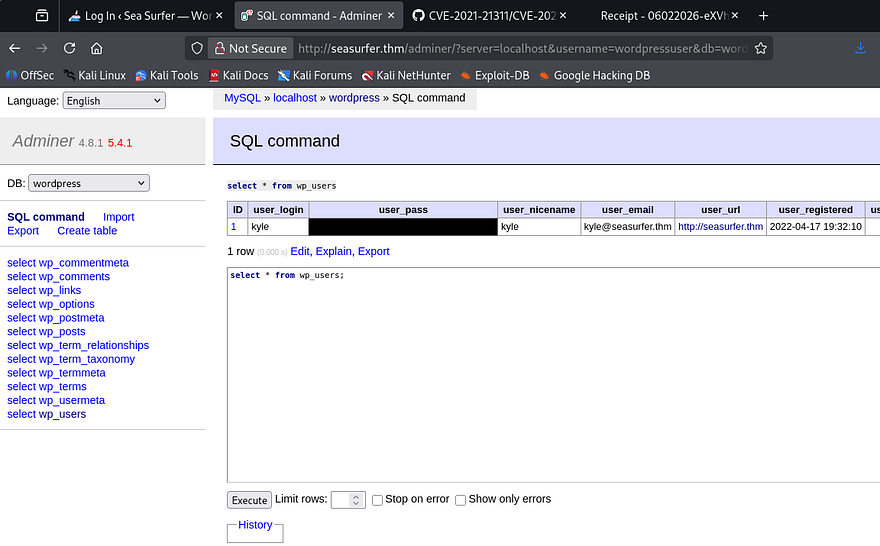Bookmark page with the star icon

[761, 48]
